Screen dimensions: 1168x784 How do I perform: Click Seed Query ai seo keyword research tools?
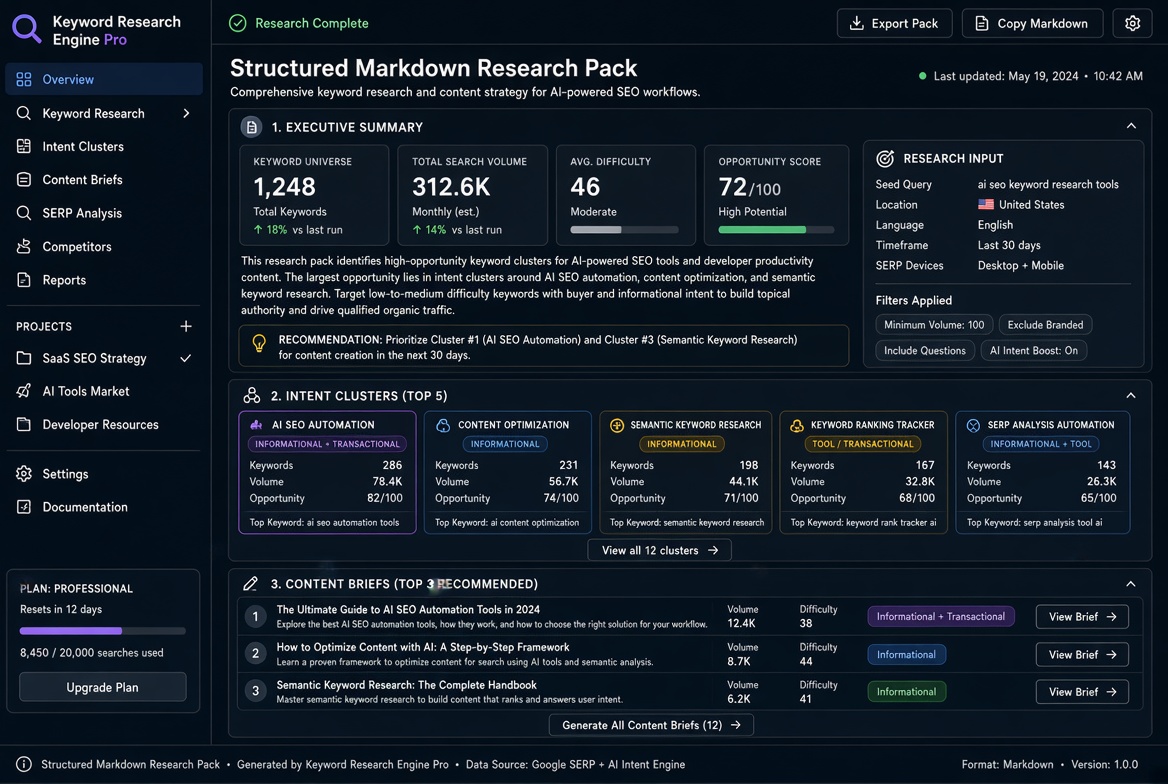[x=1047, y=184]
